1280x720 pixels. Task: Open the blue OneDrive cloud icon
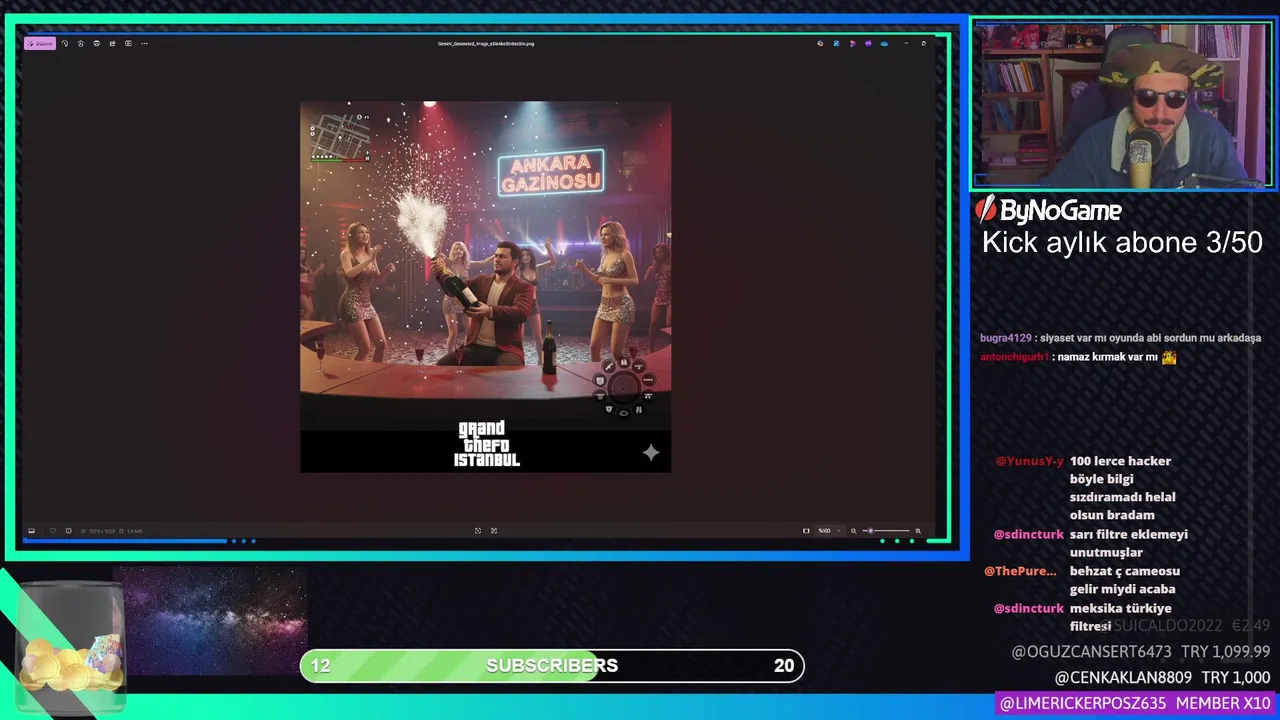coord(884,44)
